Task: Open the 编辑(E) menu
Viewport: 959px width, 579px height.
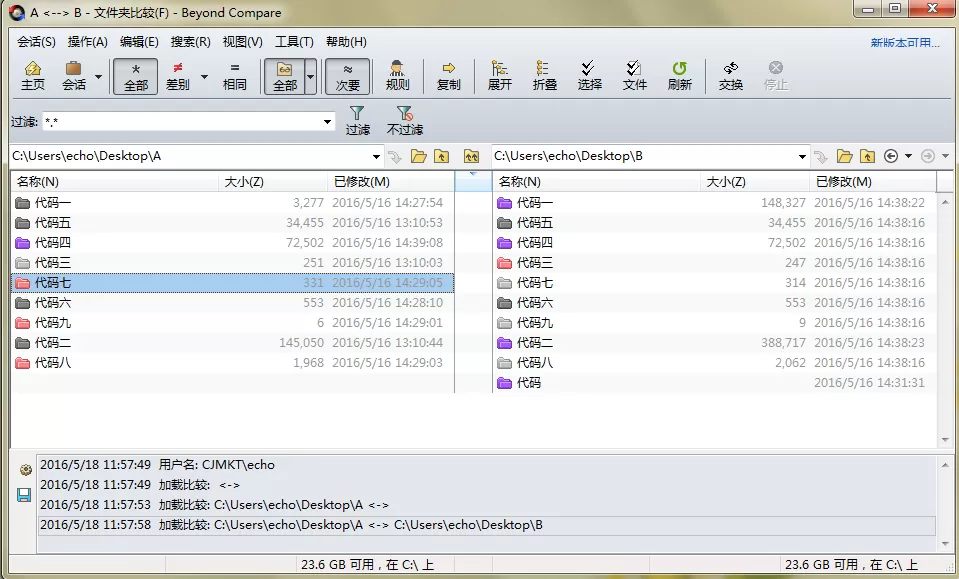Action: tap(139, 42)
